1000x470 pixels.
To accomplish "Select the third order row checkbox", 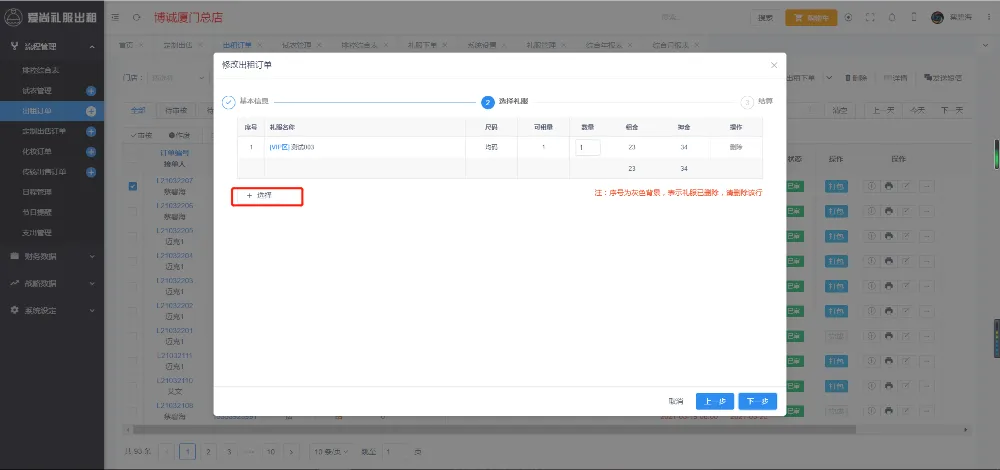I will click(x=133, y=236).
